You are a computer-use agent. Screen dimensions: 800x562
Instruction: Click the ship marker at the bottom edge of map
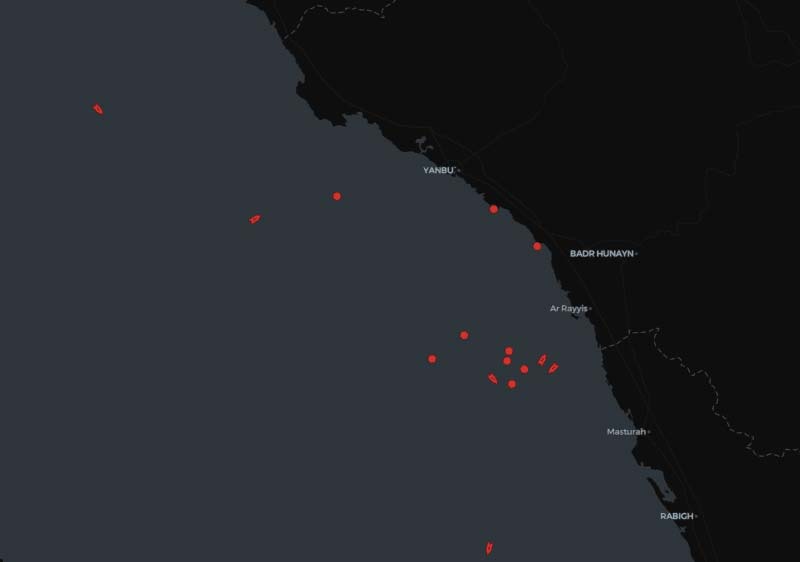pos(489,548)
